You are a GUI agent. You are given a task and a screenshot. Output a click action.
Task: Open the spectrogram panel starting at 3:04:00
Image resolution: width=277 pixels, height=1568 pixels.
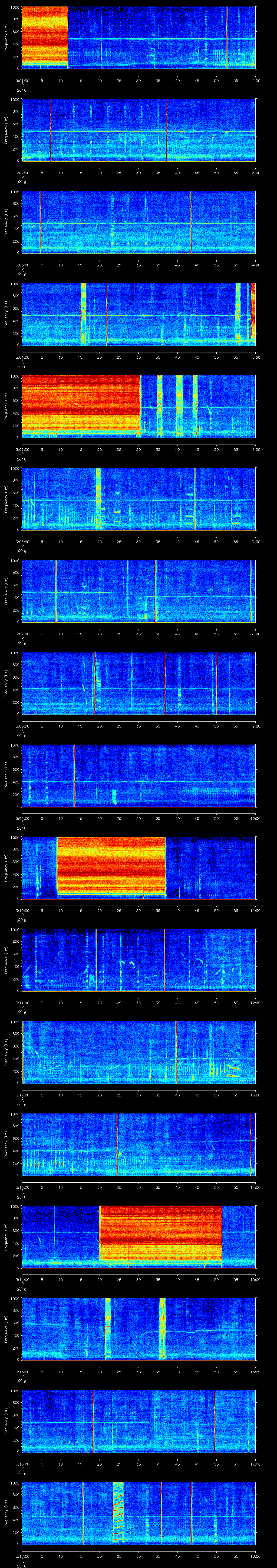pyautogui.click(x=138, y=314)
